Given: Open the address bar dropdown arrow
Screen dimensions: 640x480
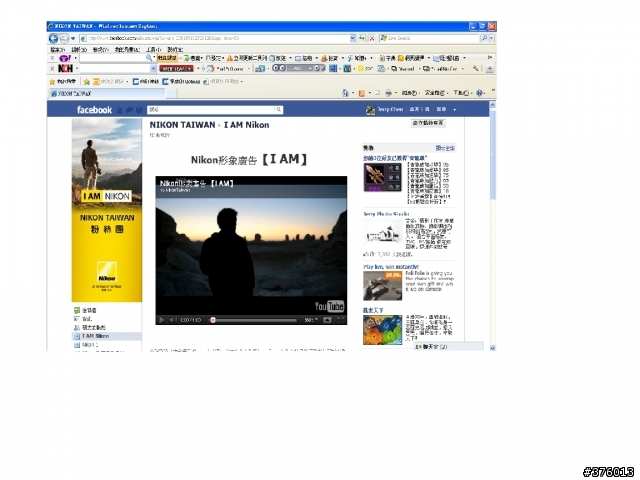Looking at the screenshot, I should click(353, 38).
